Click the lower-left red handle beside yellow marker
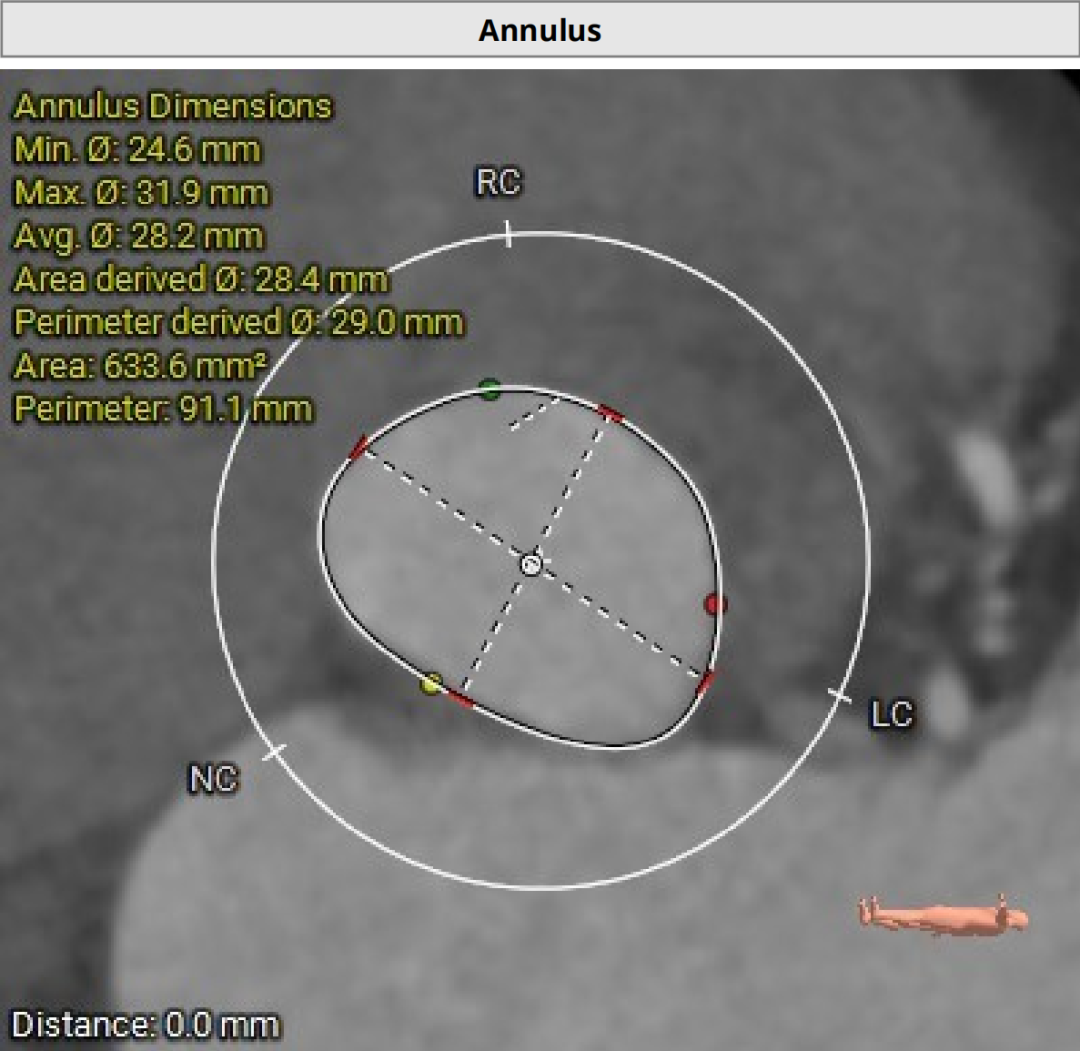This screenshot has width=1080, height=1051. (459, 698)
